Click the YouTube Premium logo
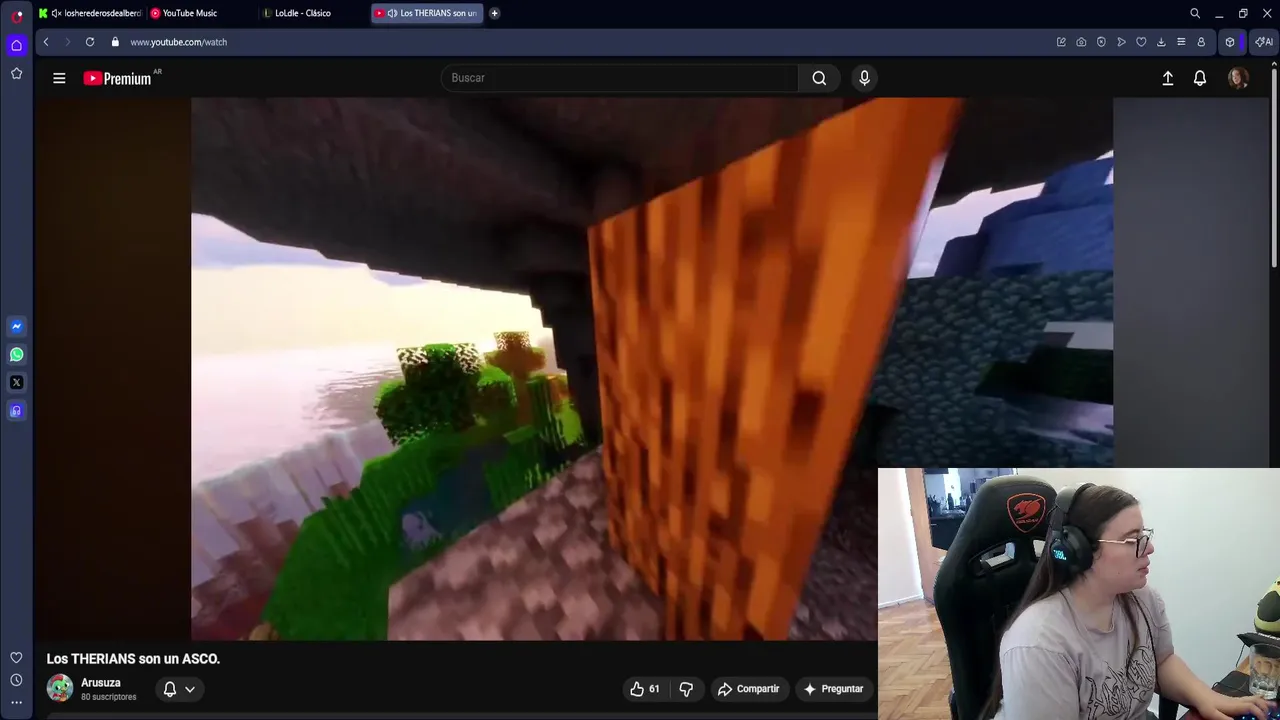1280x720 pixels. click(x=118, y=78)
